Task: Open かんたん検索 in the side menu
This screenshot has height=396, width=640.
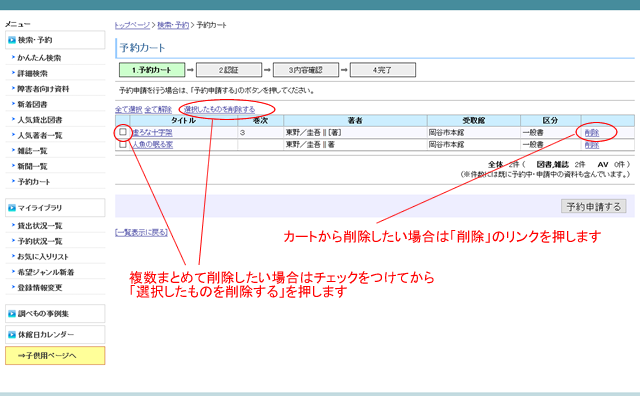Action: tap(39, 58)
